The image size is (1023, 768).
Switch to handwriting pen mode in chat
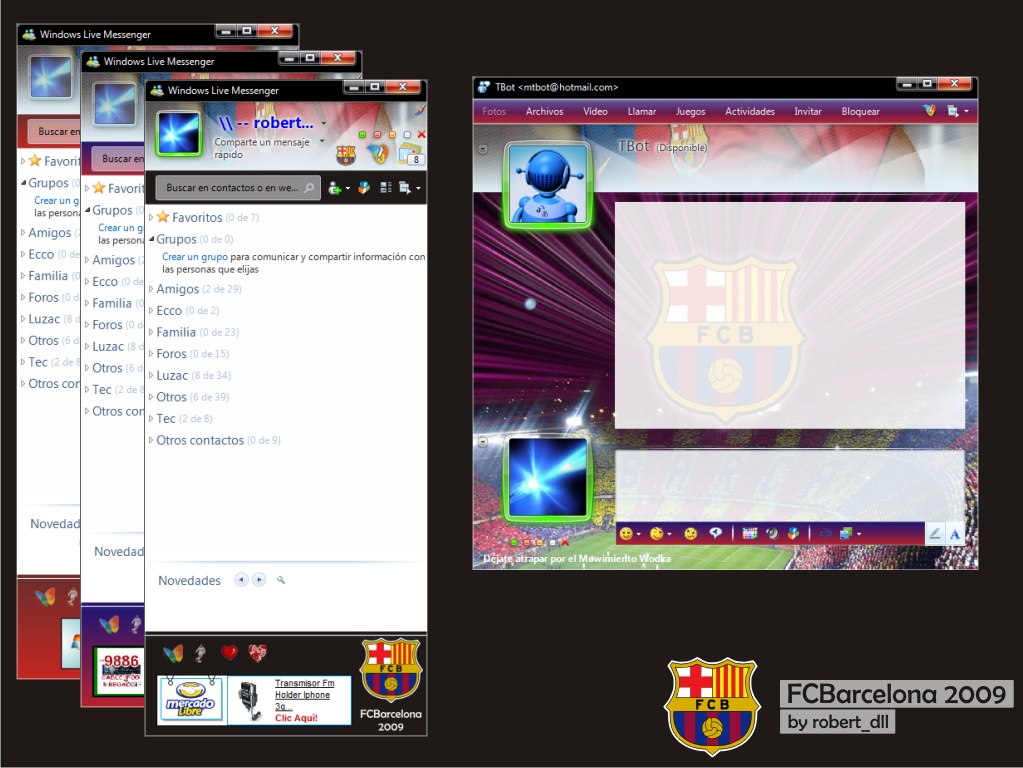click(935, 534)
